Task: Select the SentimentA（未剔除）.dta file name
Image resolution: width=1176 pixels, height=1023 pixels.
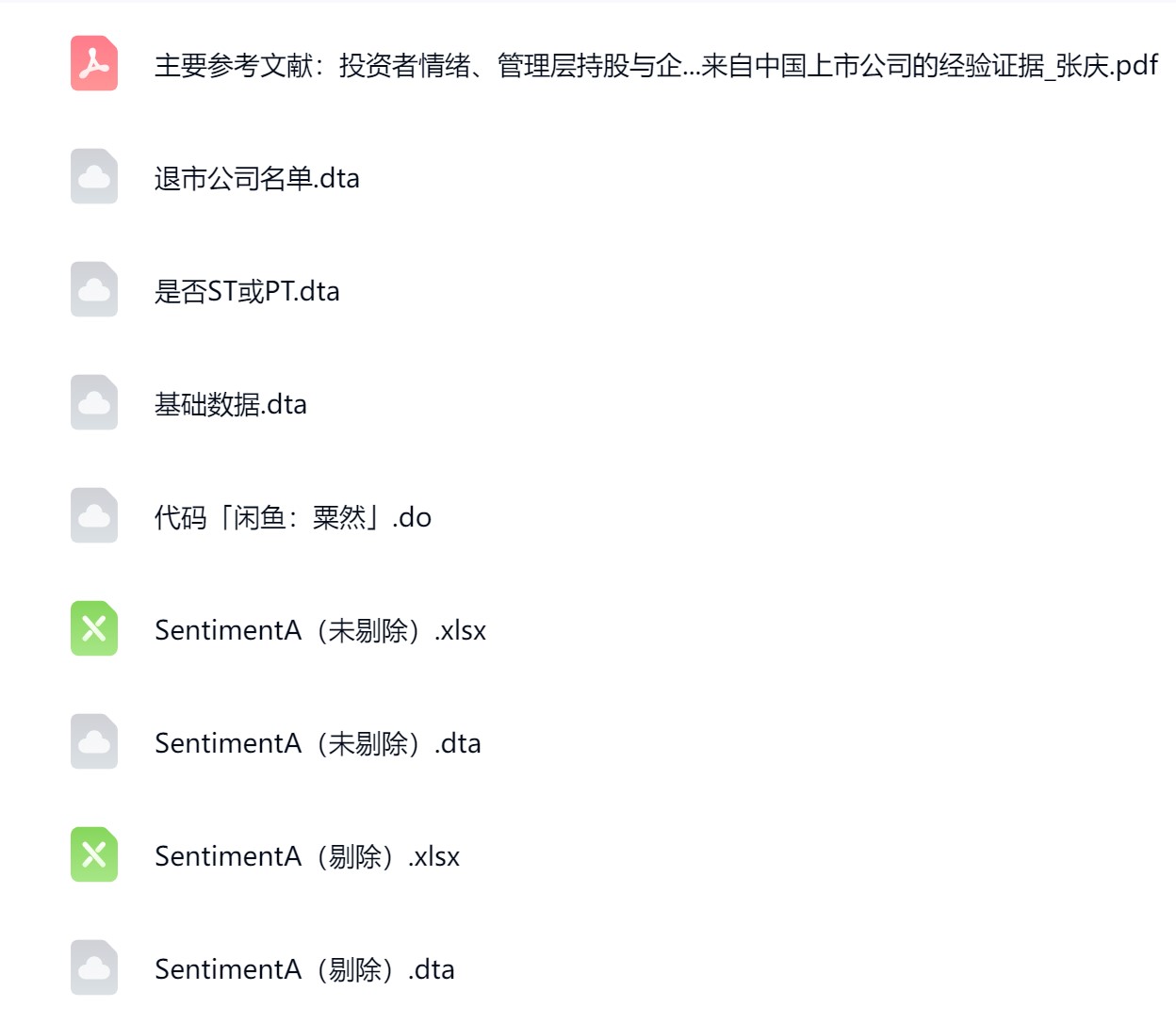Action: (x=318, y=743)
